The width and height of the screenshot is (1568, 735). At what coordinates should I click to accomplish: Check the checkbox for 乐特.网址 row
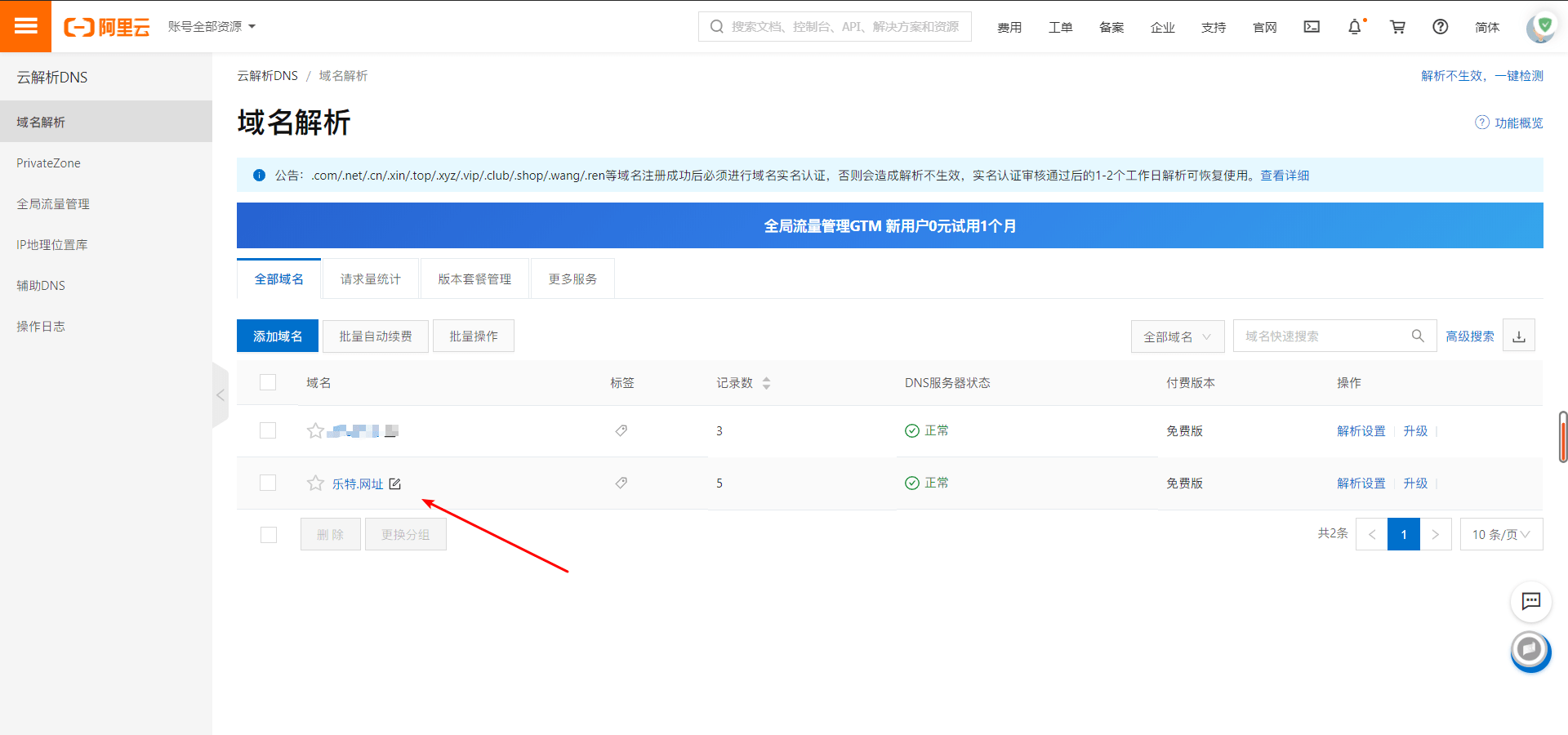click(268, 483)
